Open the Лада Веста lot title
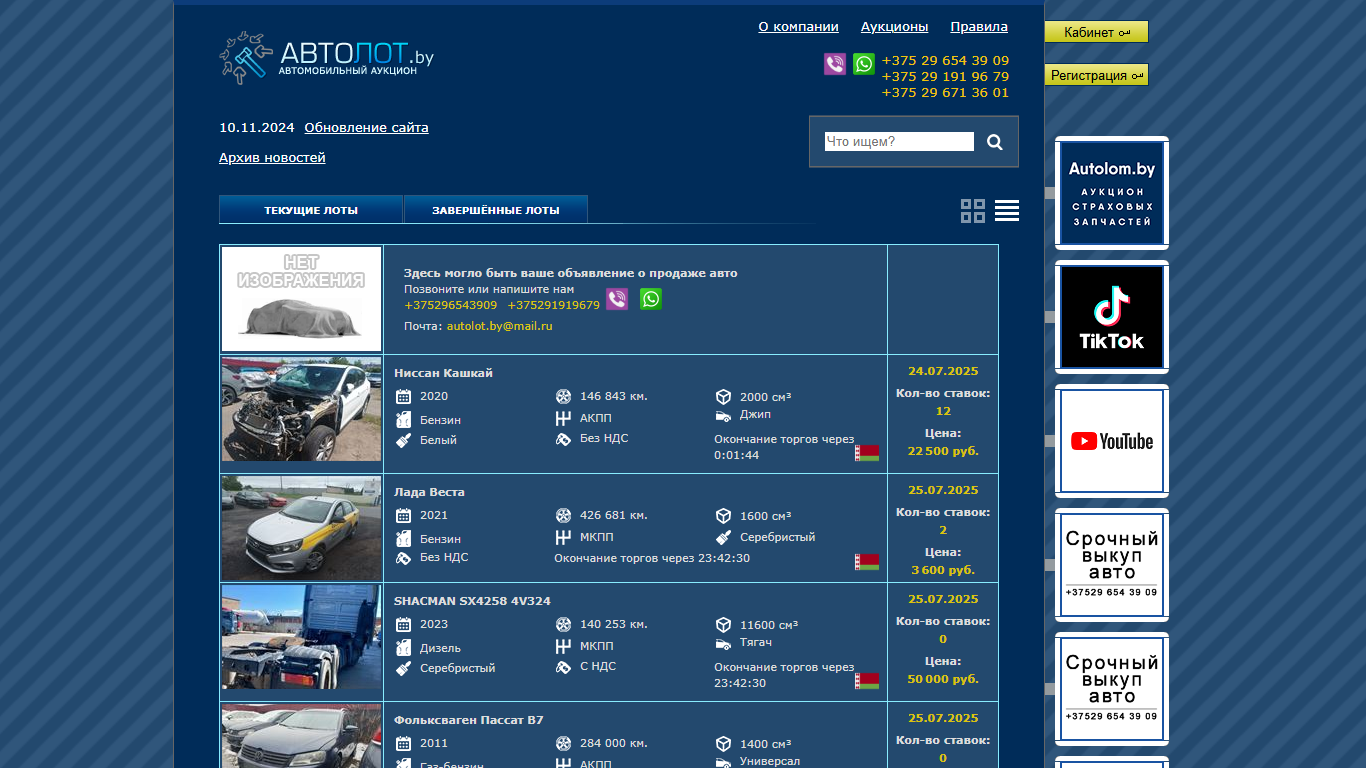The image size is (1366, 768). 429,492
